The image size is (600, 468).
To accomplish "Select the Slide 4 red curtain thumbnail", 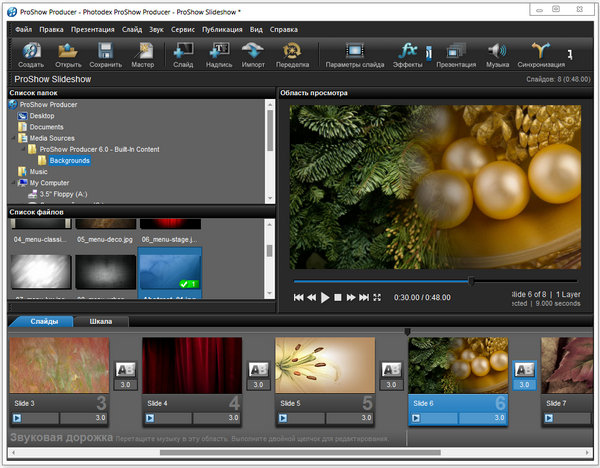I will (x=192, y=365).
